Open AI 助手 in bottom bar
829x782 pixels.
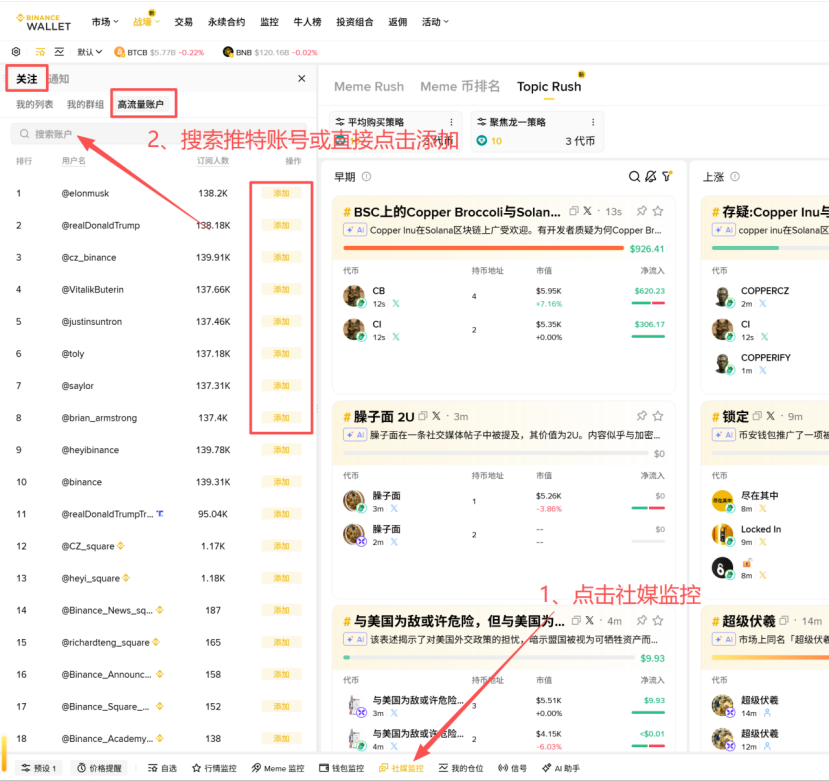click(x=561, y=768)
